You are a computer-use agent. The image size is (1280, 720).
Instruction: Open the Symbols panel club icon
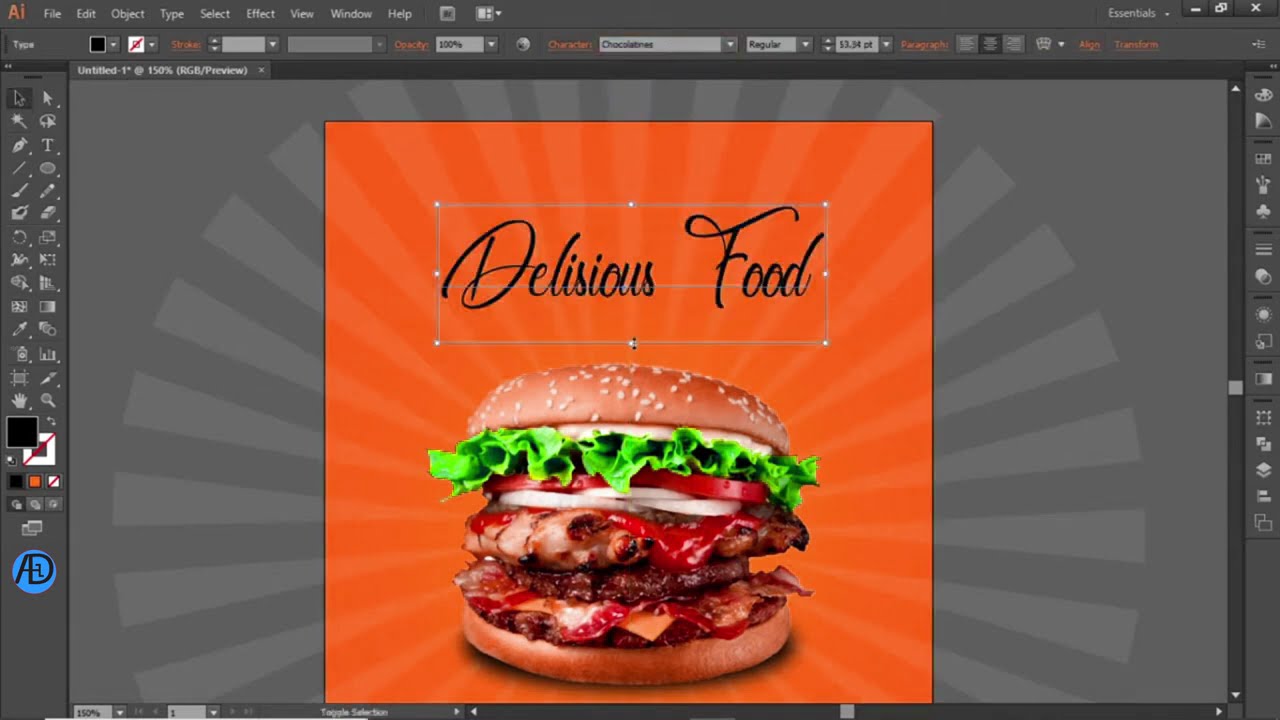[1264, 211]
